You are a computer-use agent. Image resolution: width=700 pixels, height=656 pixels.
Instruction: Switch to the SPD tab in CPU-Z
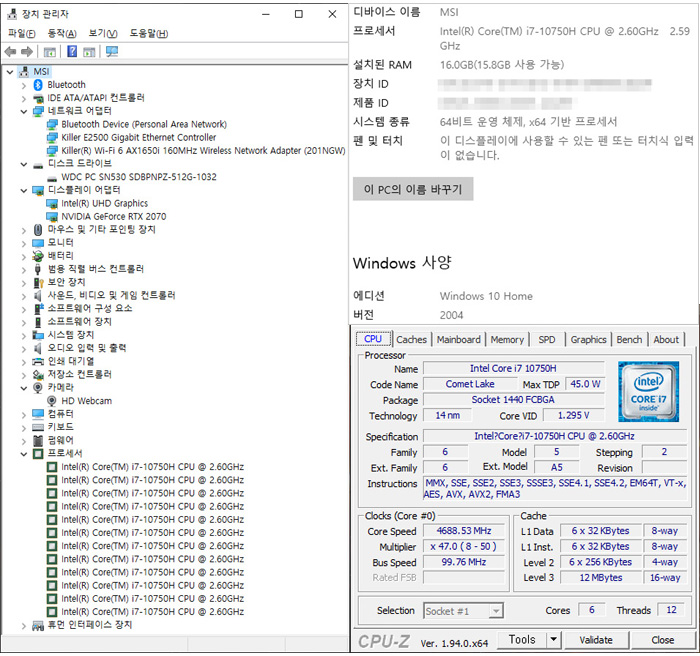[547, 340]
